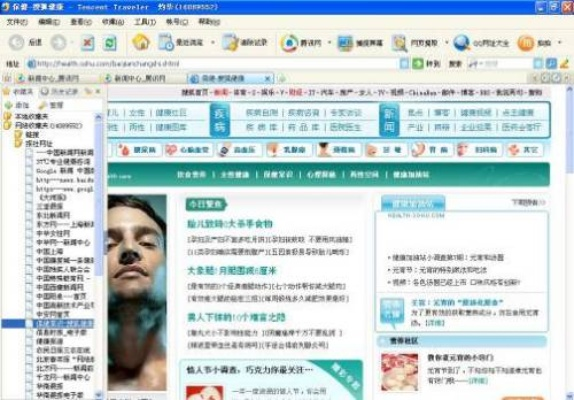Click the pin icon in favorites sidebar header

tap(88, 91)
